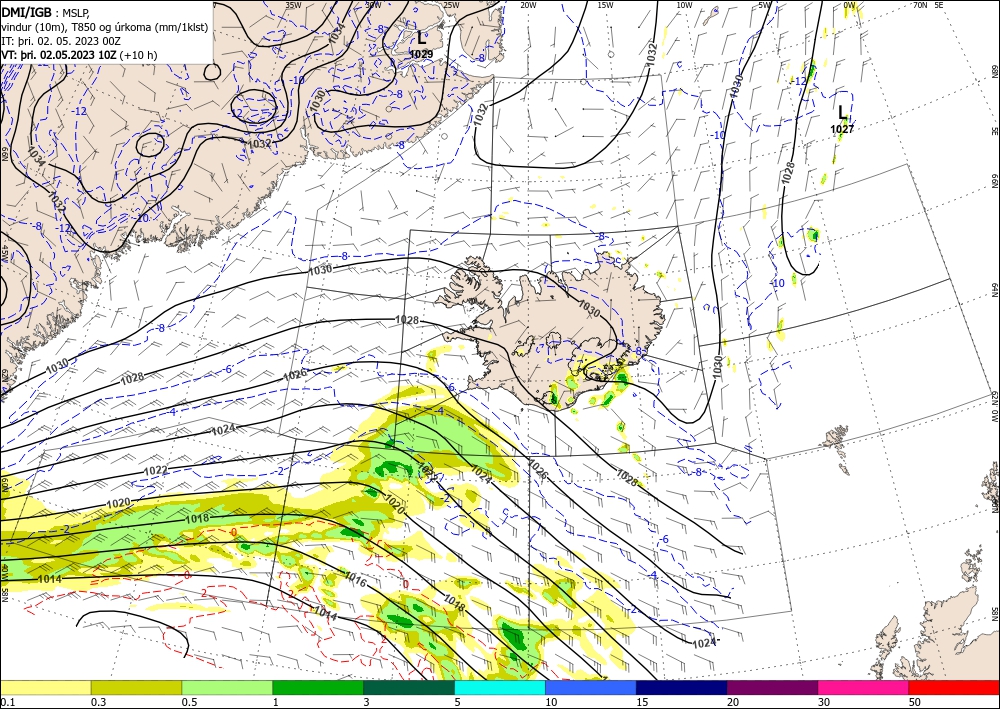This screenshot has width=1000, height=709.
Task: Click the legend value '15'
Action: pos(642,702)
